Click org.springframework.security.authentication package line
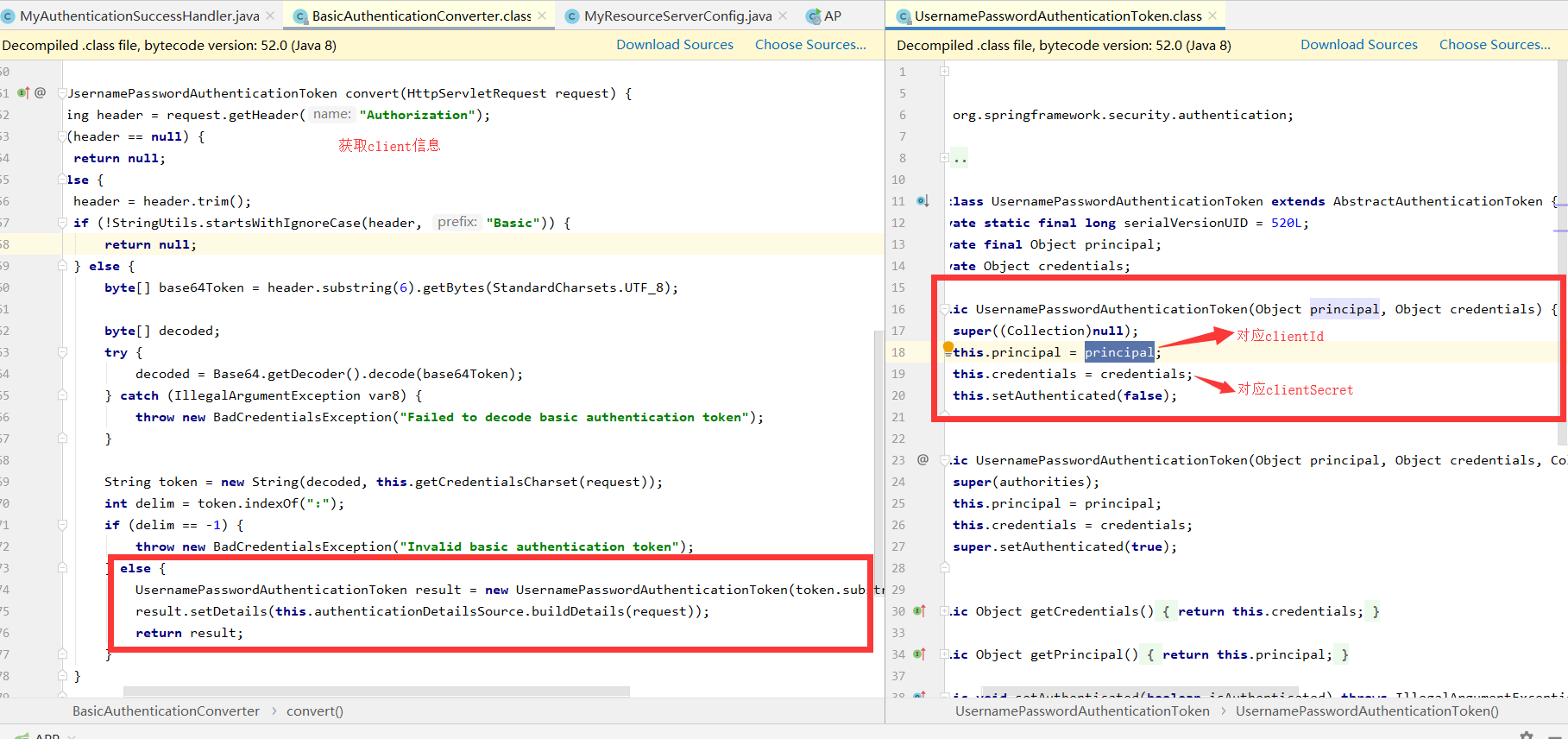 [x=1123, y=115]
